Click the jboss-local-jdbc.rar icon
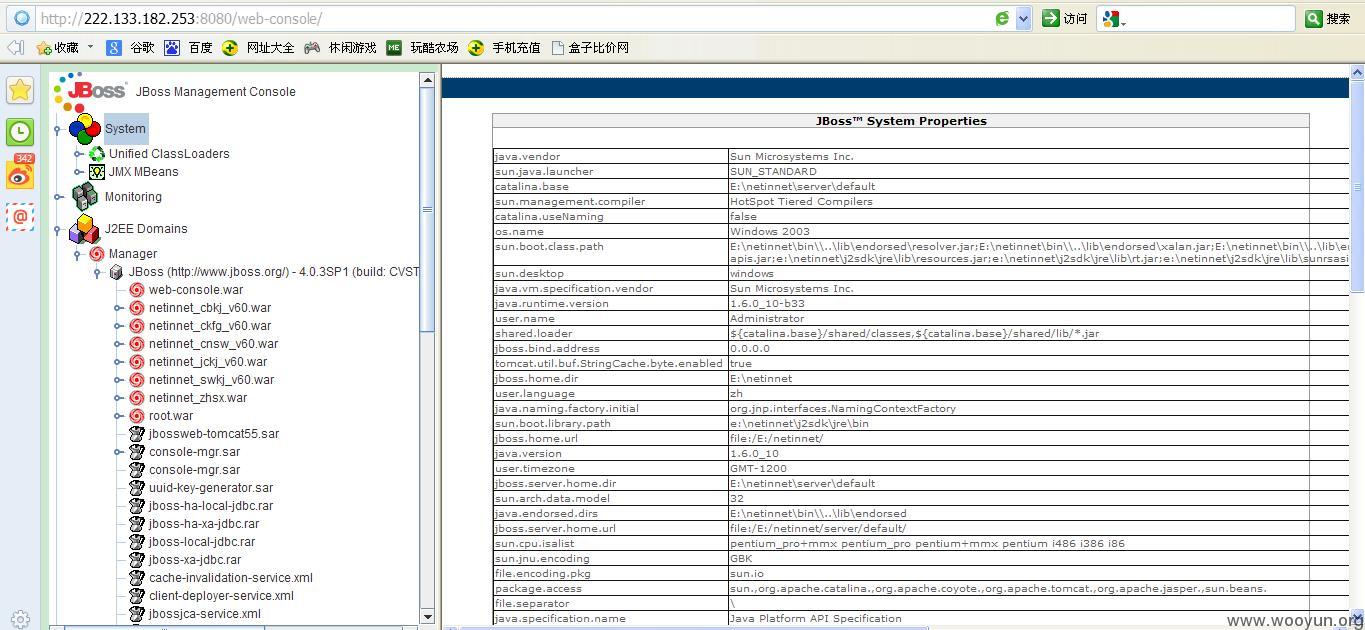1365x630 pixels. [x=137, y=542]
